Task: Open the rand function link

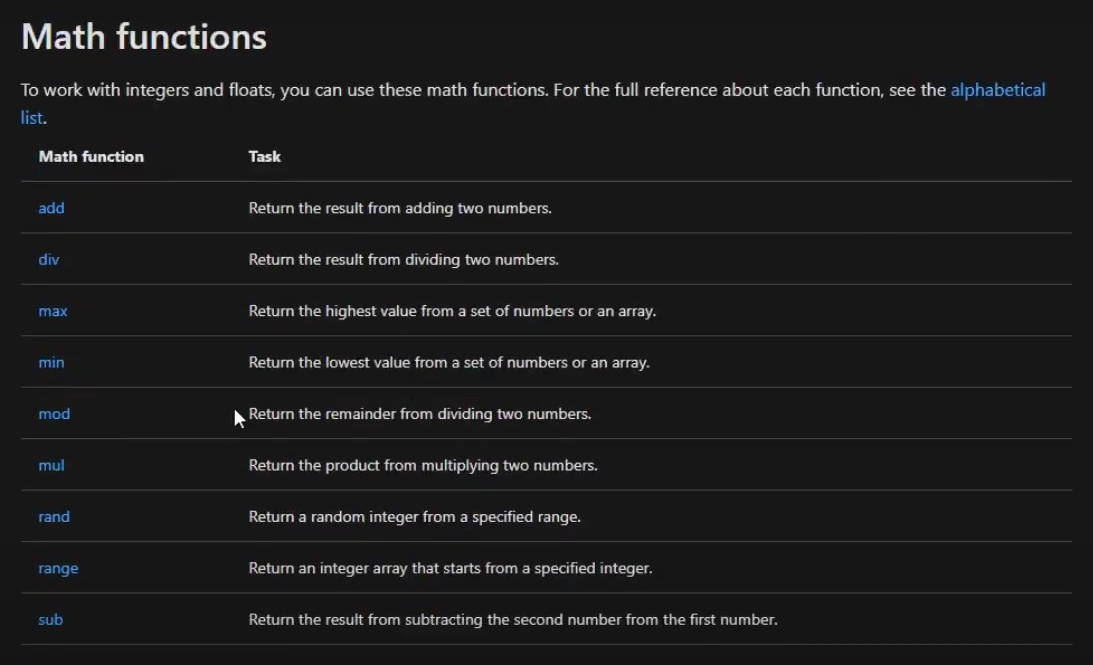Action: coord(54,517)
